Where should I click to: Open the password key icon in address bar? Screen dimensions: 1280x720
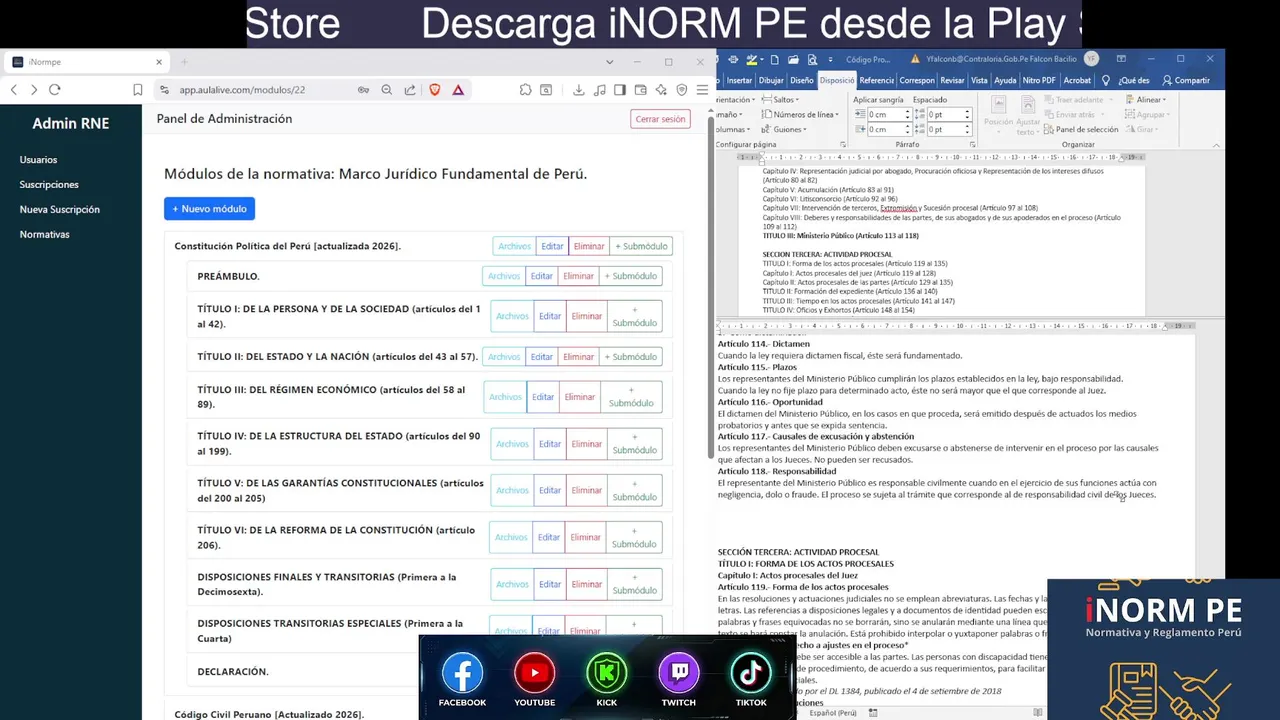tap(363, 90)
